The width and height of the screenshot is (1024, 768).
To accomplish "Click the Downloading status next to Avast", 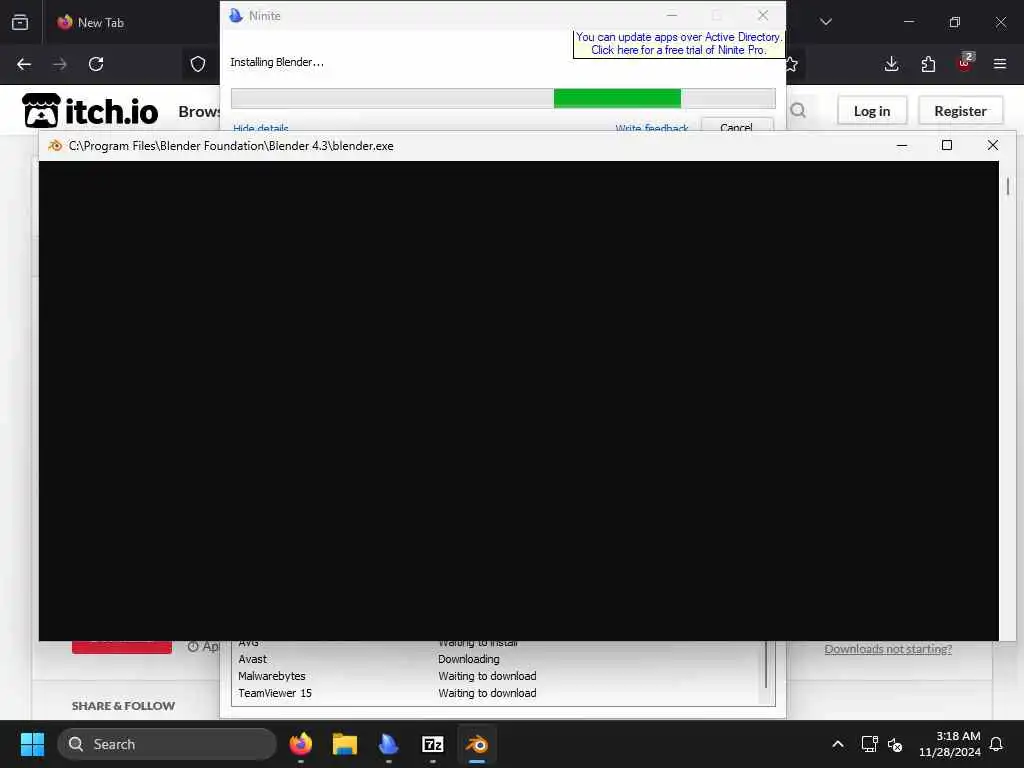I will coord(468,659).
